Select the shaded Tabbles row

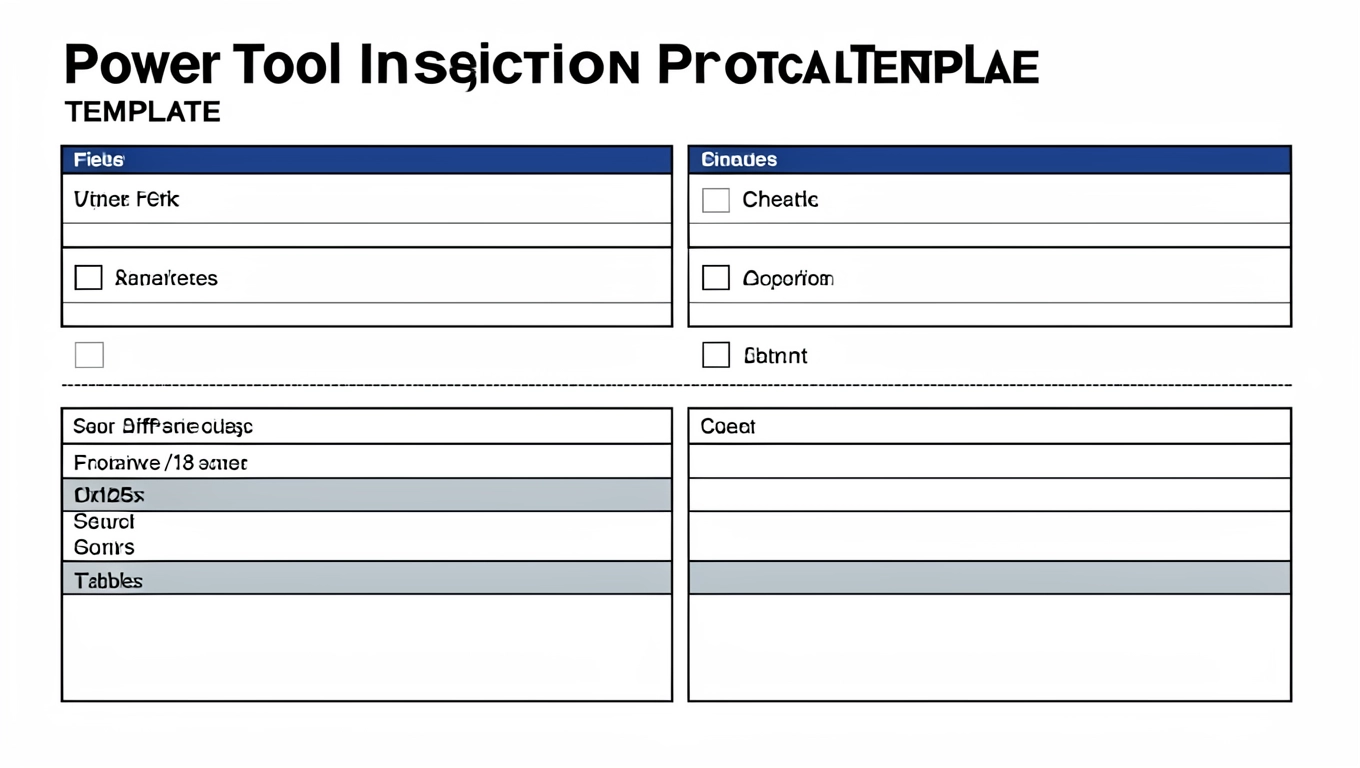366,579
